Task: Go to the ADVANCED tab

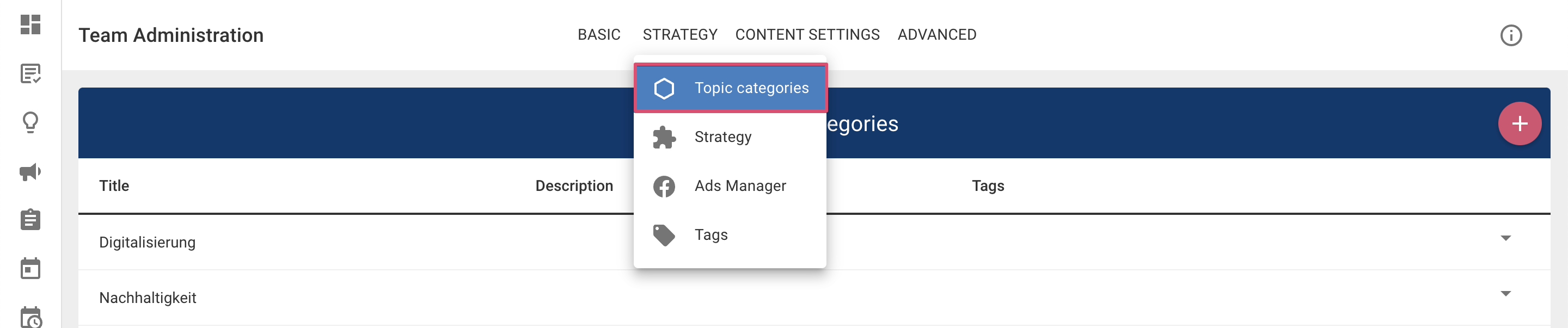Action: (x=936, y=35)
